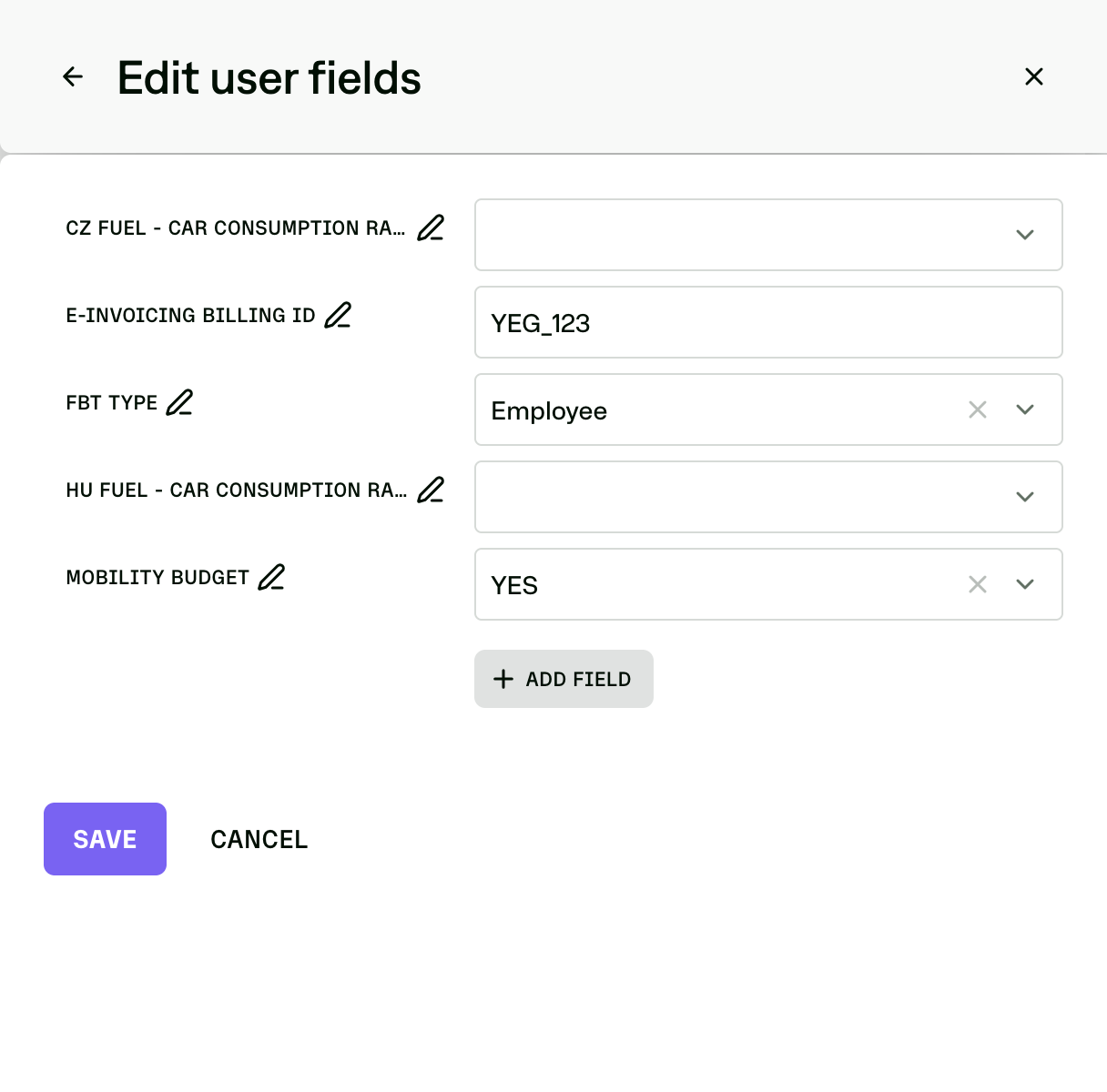Save the user field changes
The height and width of the screenshot is (1092, 1107).
(x=105, y=839)
